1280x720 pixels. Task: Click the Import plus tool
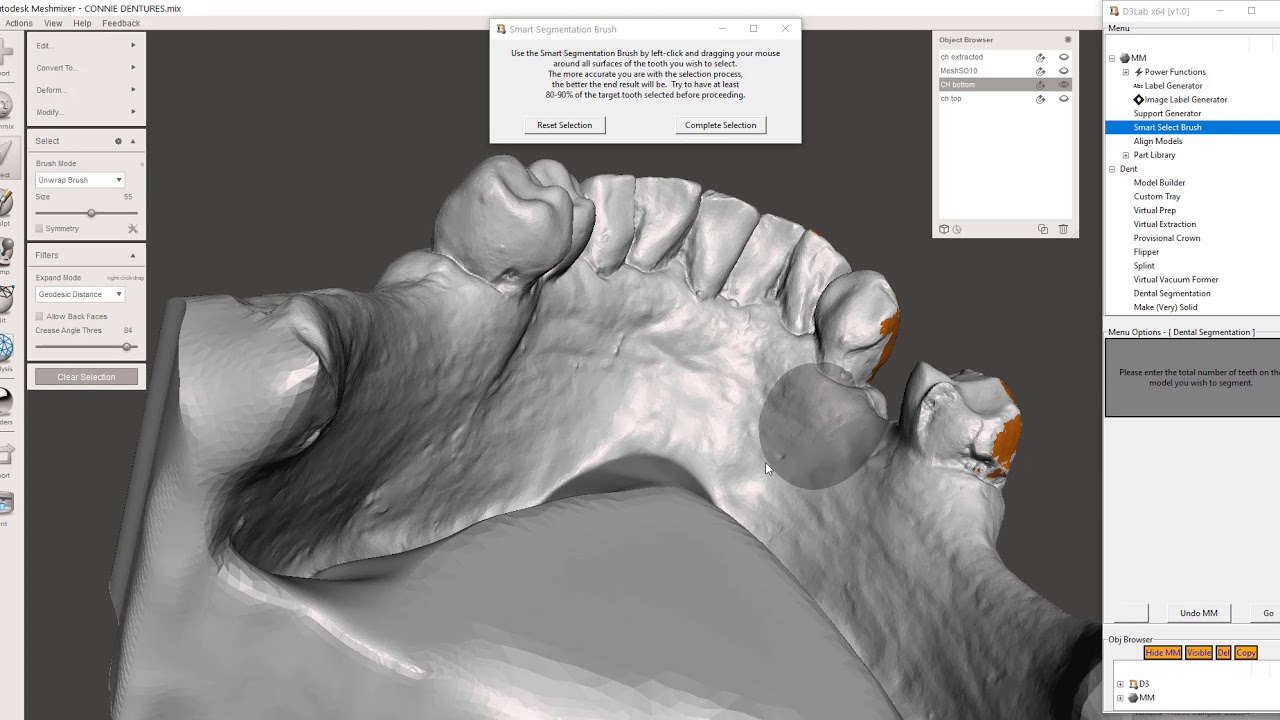[5, 56]
